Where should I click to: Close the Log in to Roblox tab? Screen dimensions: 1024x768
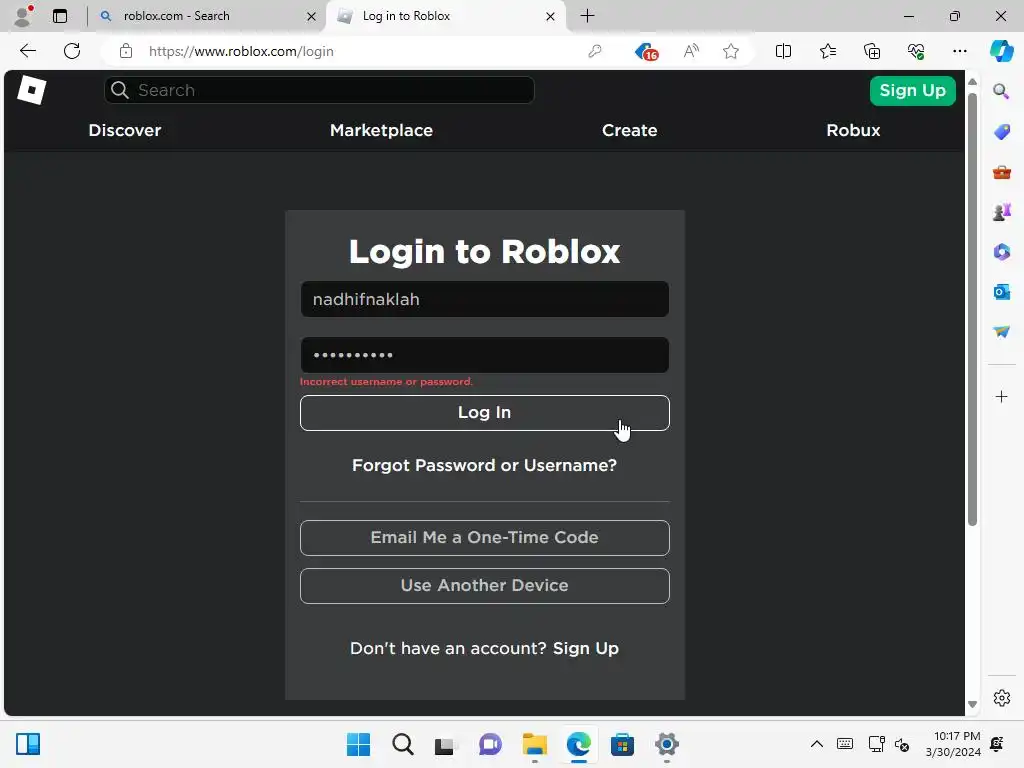click(551, 16)
